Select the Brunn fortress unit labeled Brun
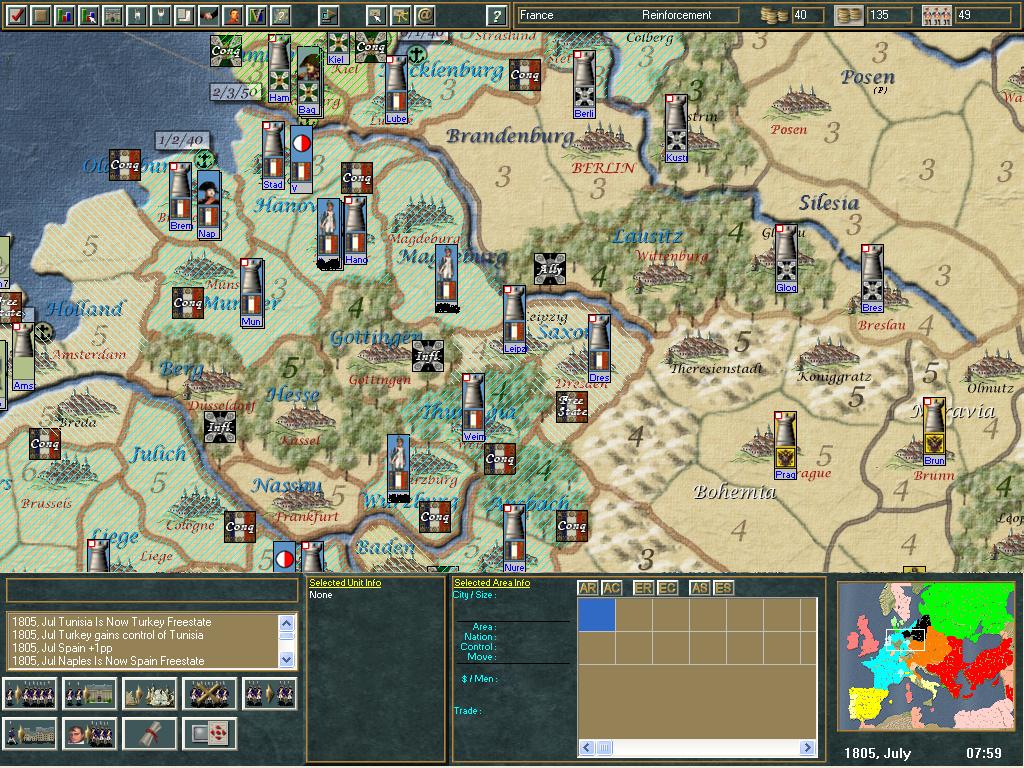Screen dimensions: 1024x768 click(935, 431)
